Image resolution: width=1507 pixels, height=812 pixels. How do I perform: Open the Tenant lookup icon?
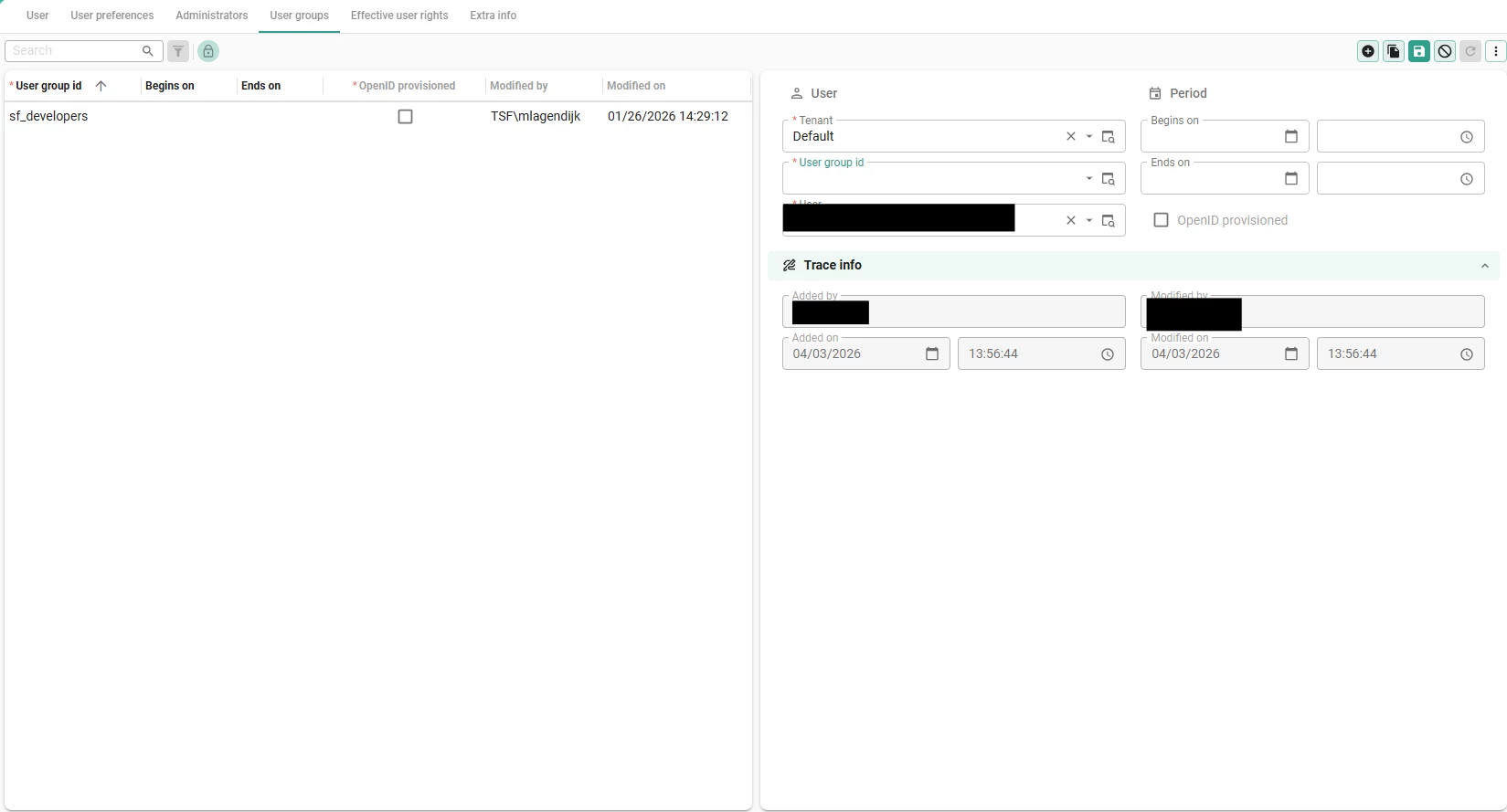pyautogui.click(x=1108, y=137)
